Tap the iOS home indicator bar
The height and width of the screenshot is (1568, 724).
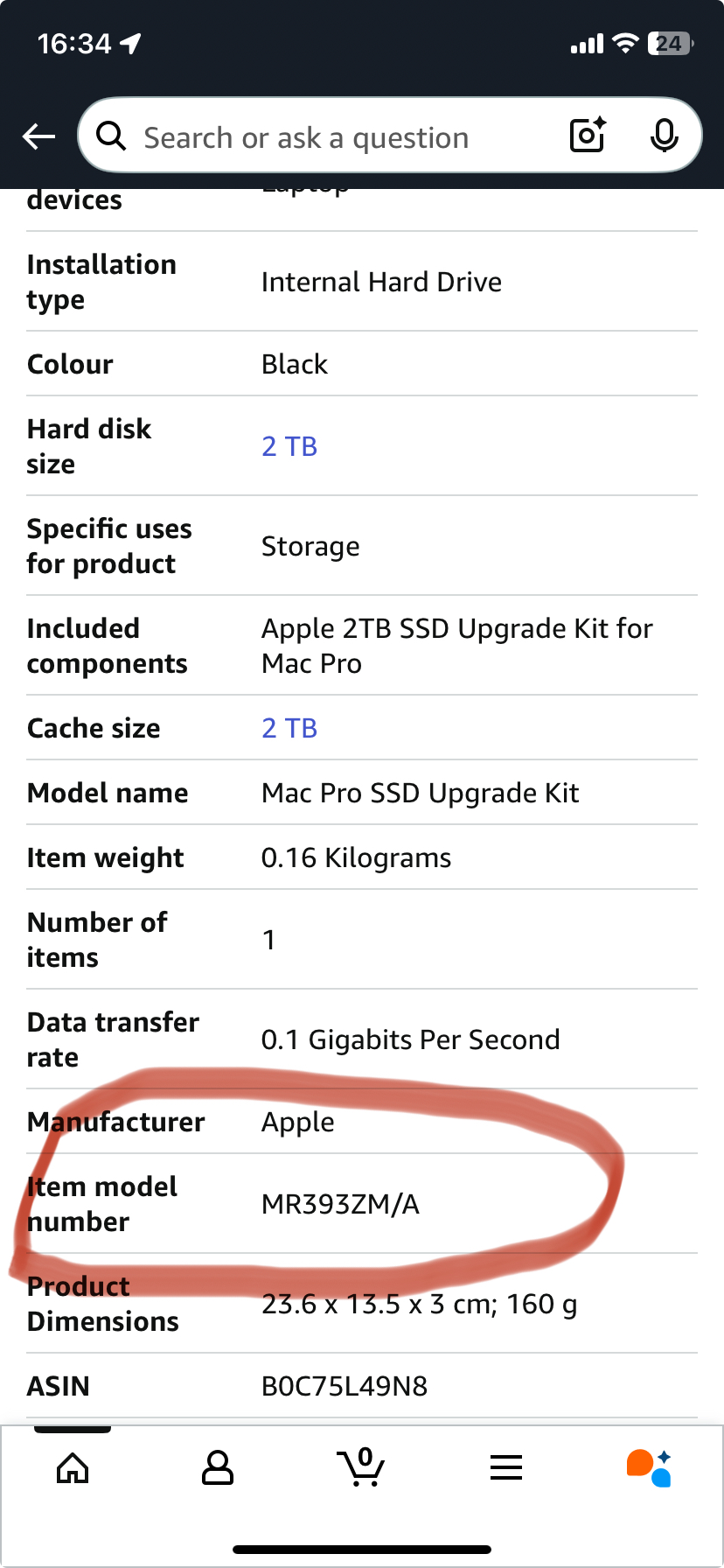coord(362,1550)
